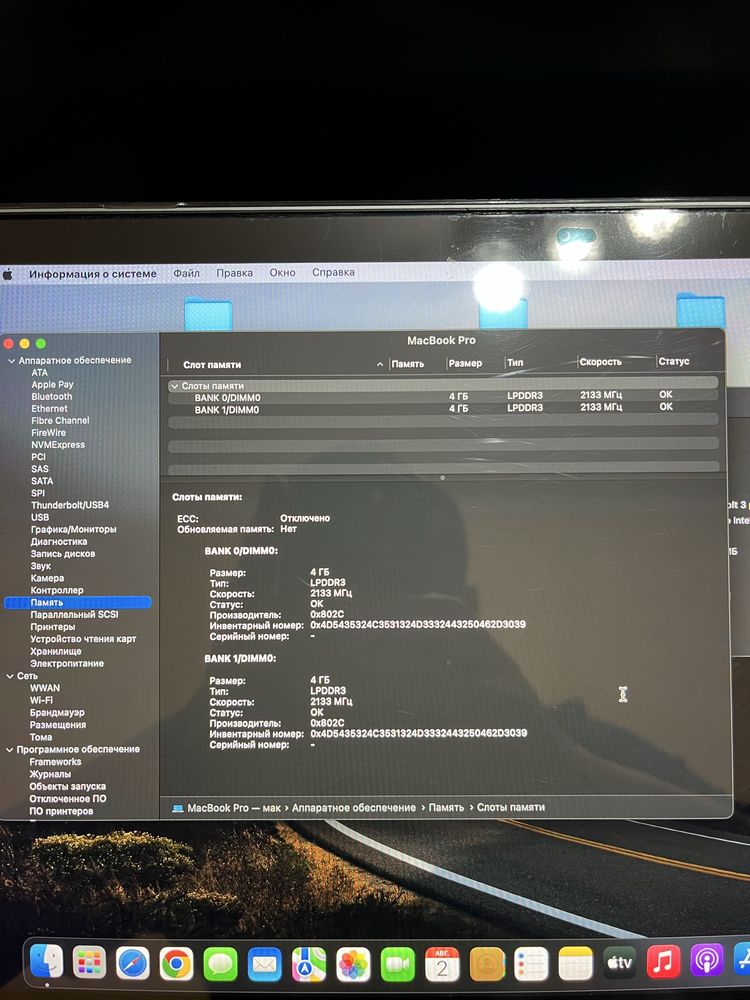Open Finder from the Dock
Viewport: 750px width, 1000px height.
(x=47, y=961)
